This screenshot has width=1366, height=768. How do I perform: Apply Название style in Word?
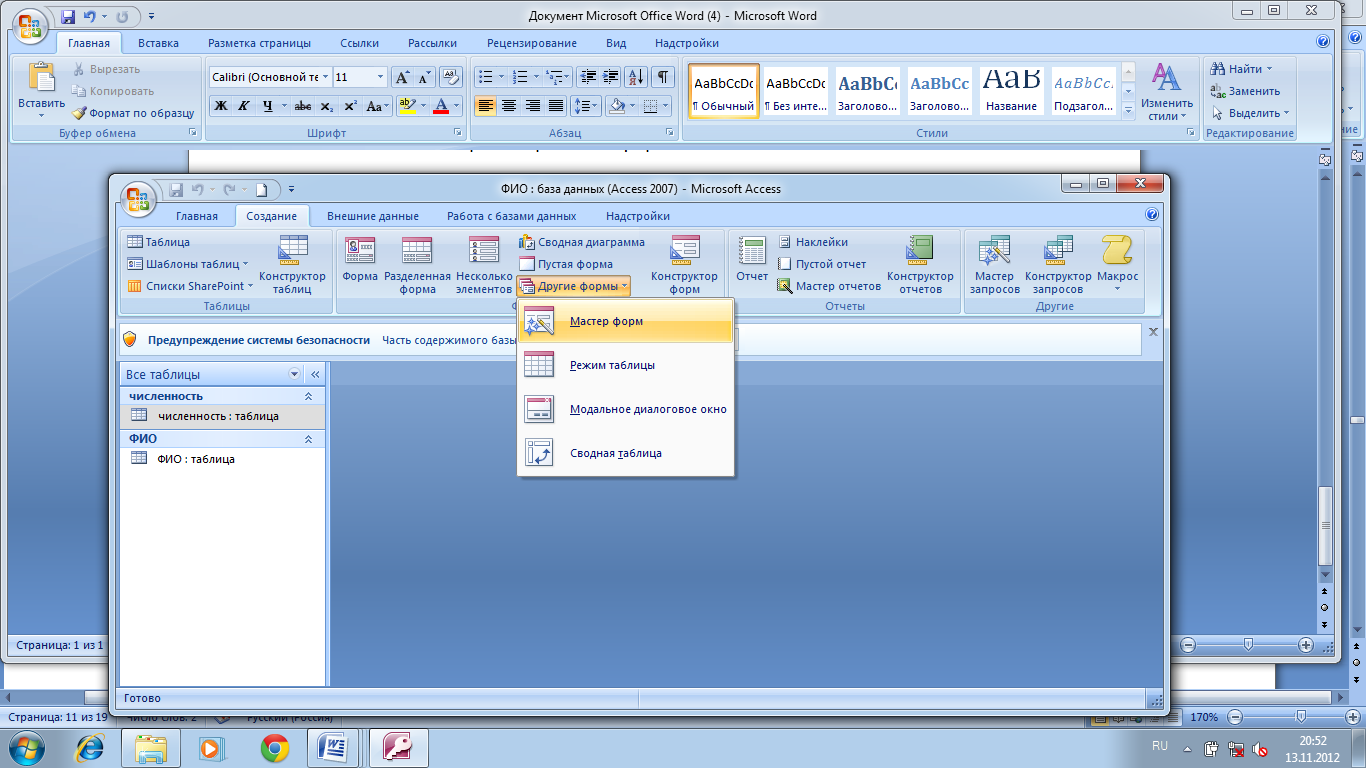(x=1011, y=91)
